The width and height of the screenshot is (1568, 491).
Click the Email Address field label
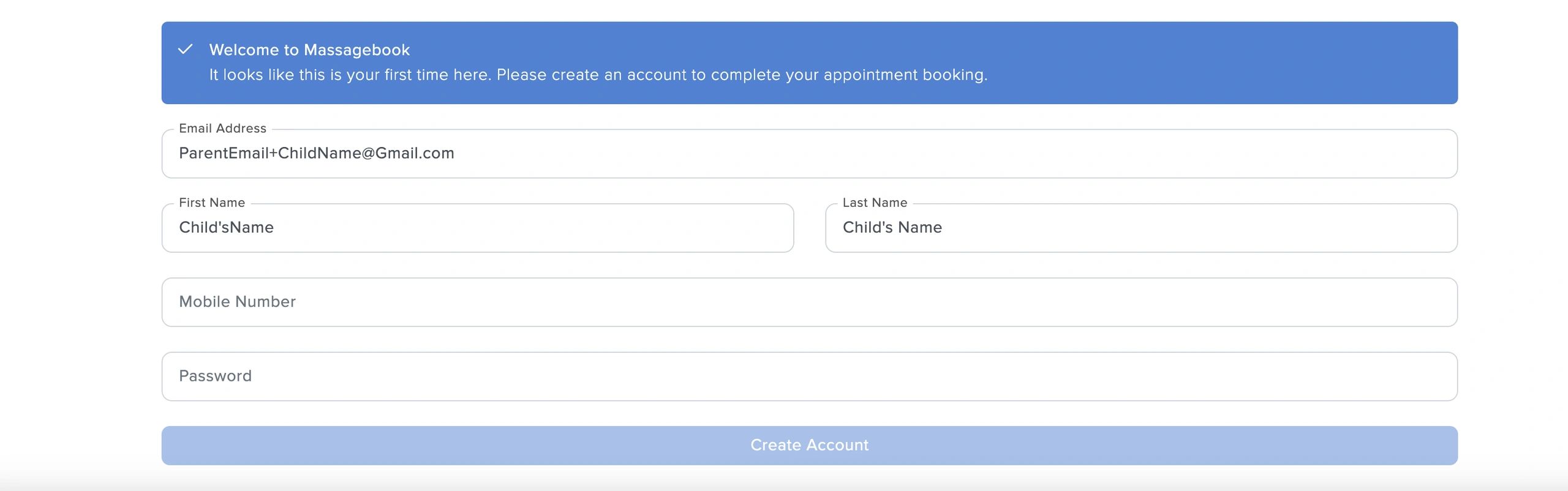click(x=222, y=129)
